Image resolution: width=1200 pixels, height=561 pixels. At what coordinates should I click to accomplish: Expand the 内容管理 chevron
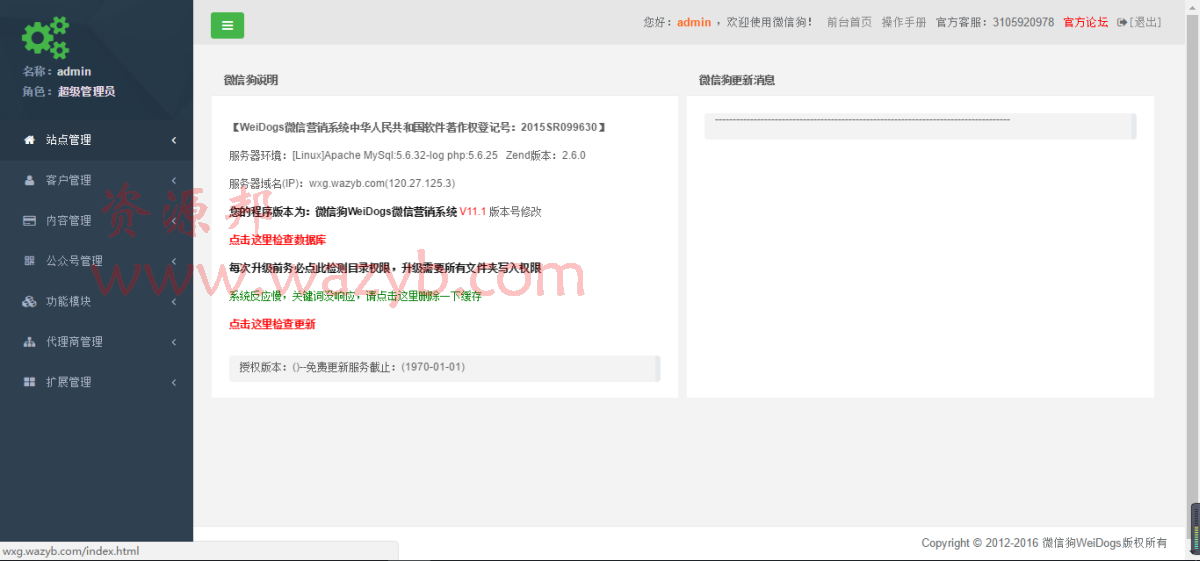[174, 221]
